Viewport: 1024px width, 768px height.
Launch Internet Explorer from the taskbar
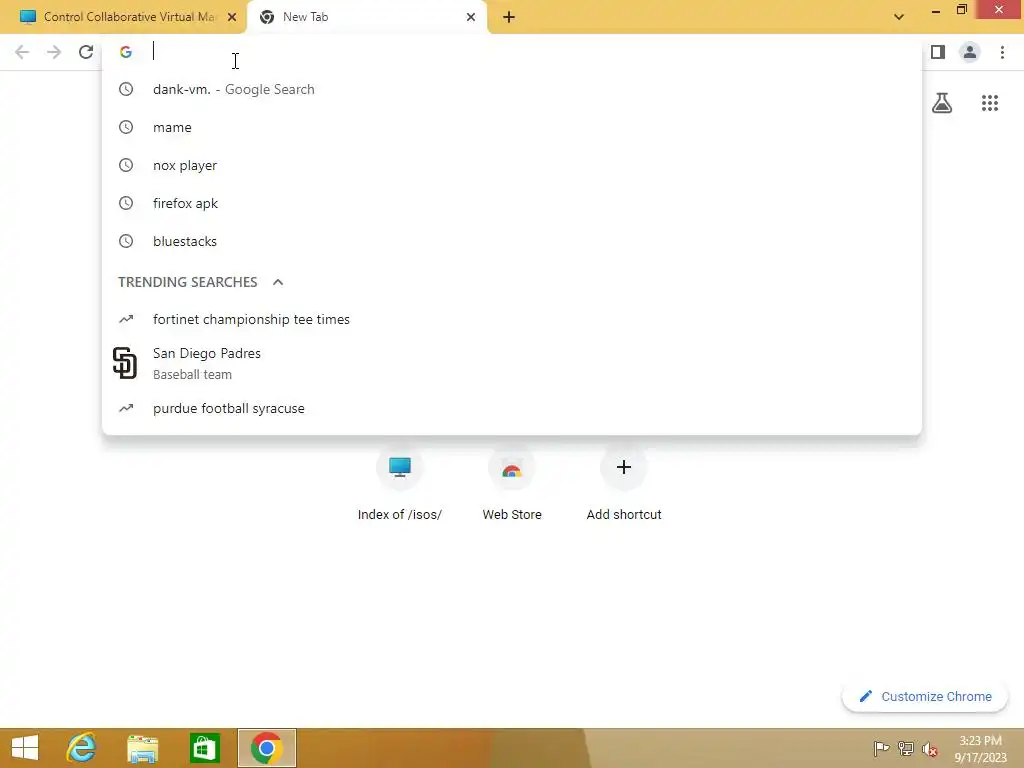point(82,748)
